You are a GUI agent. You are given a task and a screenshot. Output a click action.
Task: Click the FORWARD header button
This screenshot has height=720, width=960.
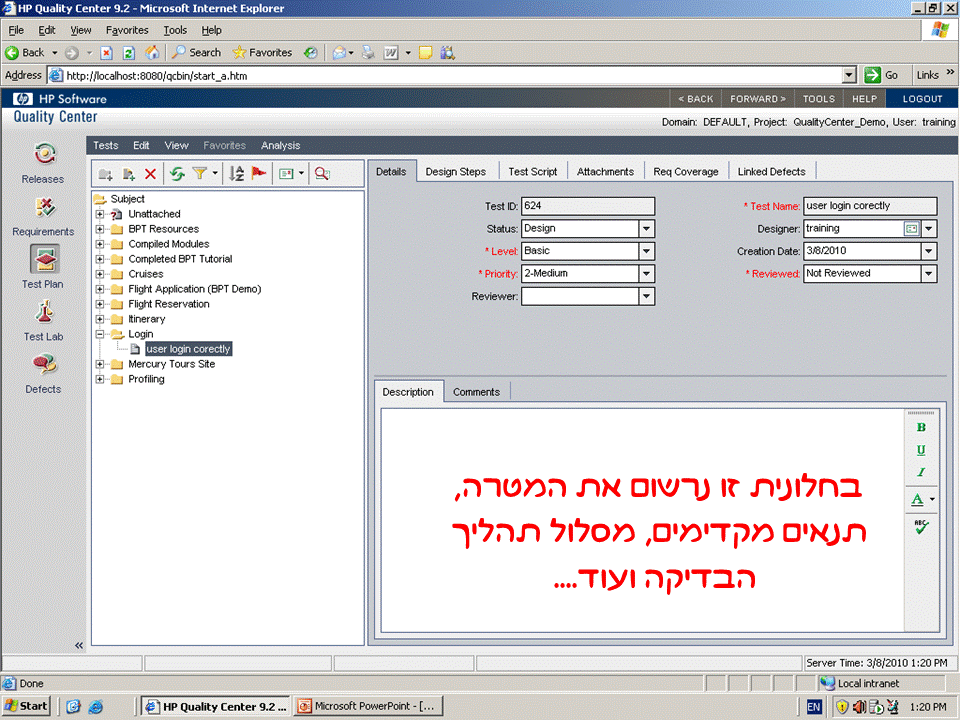(758, 99)
